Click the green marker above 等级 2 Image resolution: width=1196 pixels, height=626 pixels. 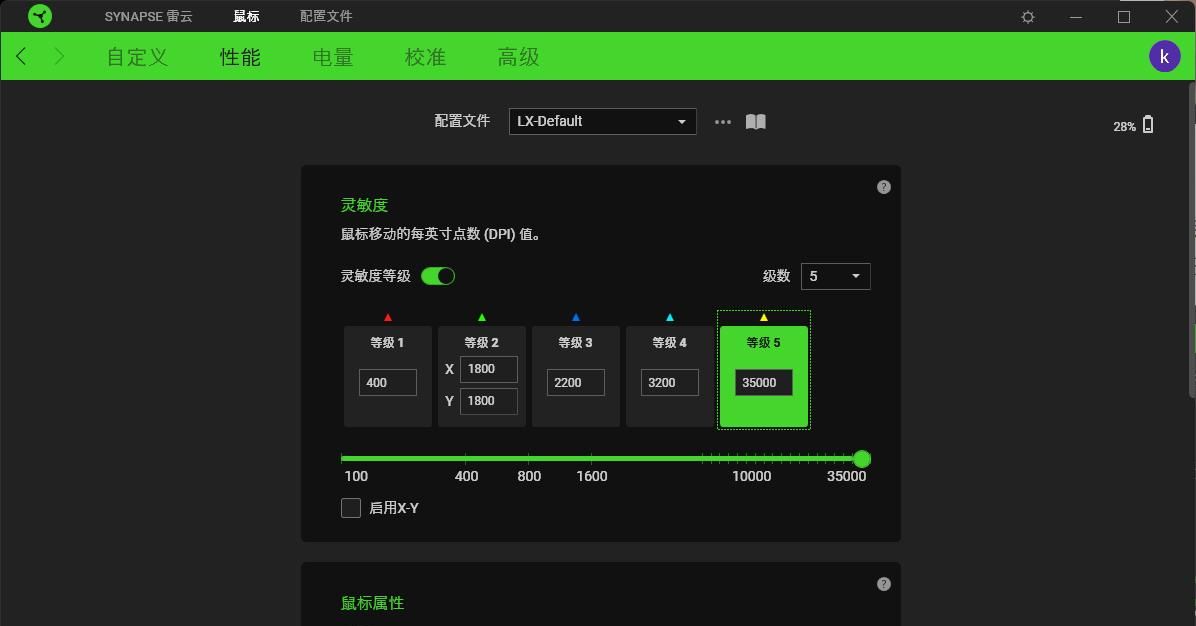click(x=481, y=317)
